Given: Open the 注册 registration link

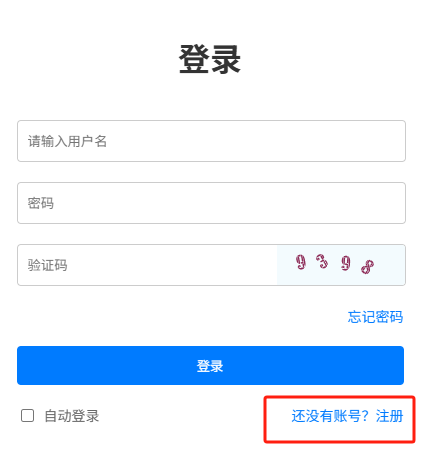Looking at the screenshot, I should (x=390, y=416).
